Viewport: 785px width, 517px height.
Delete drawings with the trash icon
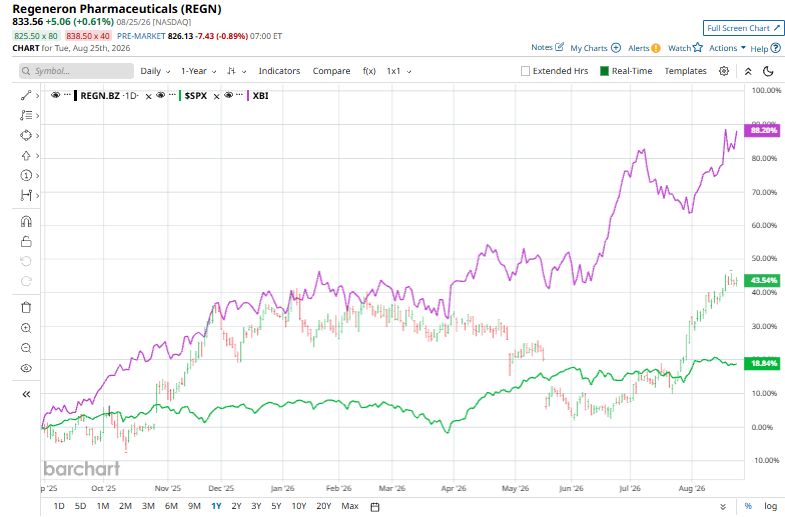(x=26, y=307)
